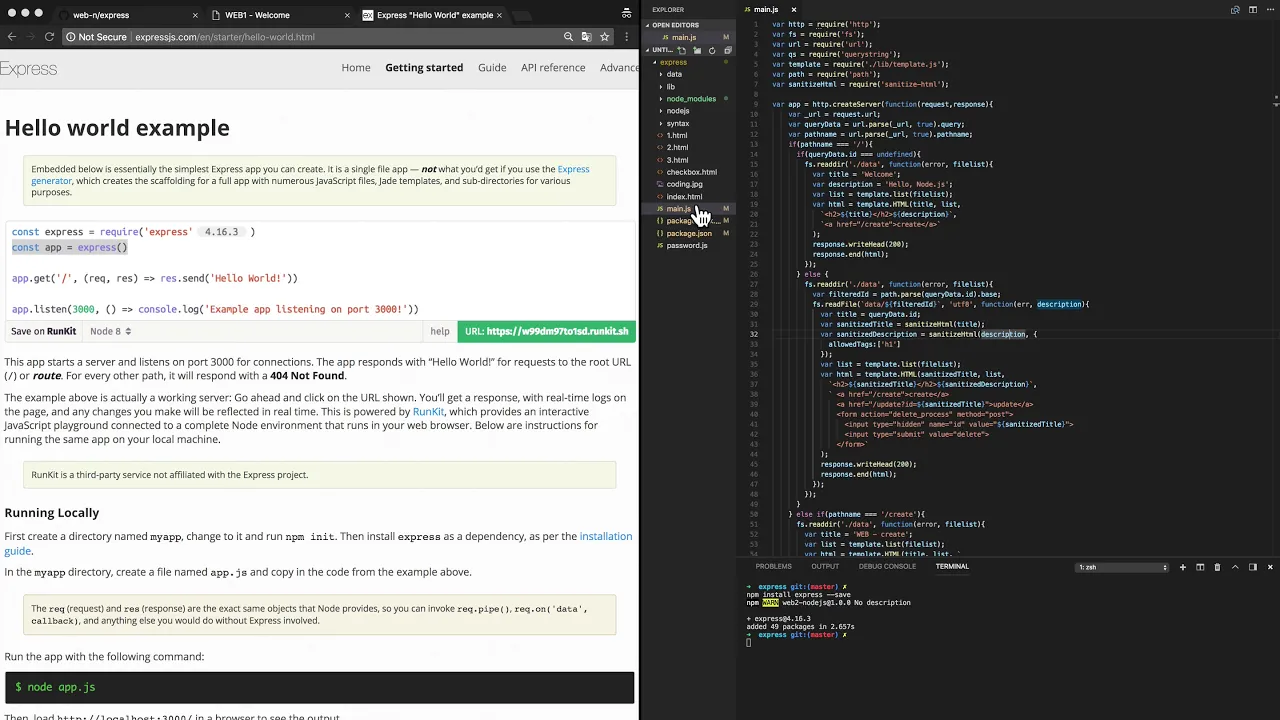Screen dimensions: 1280x720
Task: Kill terminal with trash icon
Action: click(1217, 567)
